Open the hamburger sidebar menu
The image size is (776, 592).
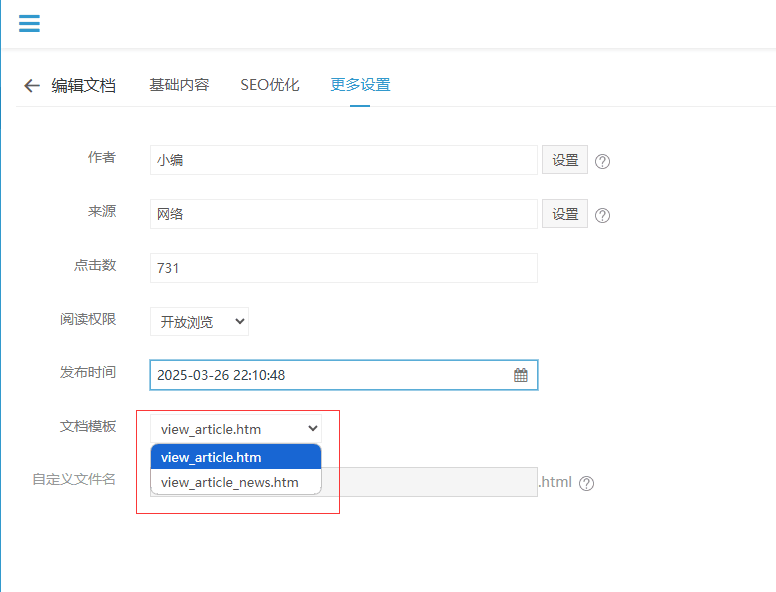[29, 23]
